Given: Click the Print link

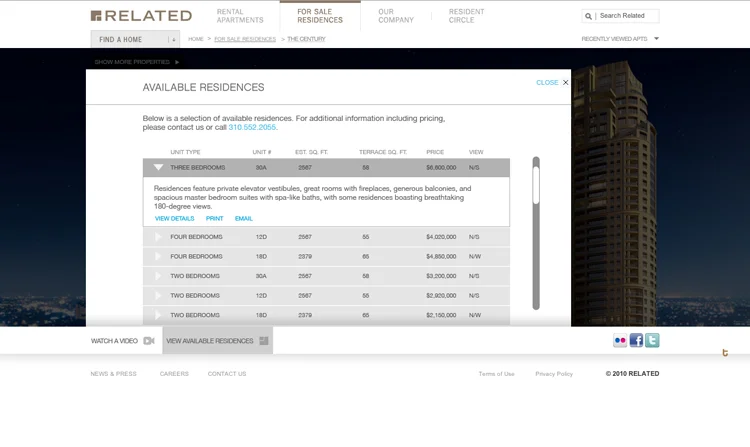Looking at the screenshot, I should click(214, 218).
